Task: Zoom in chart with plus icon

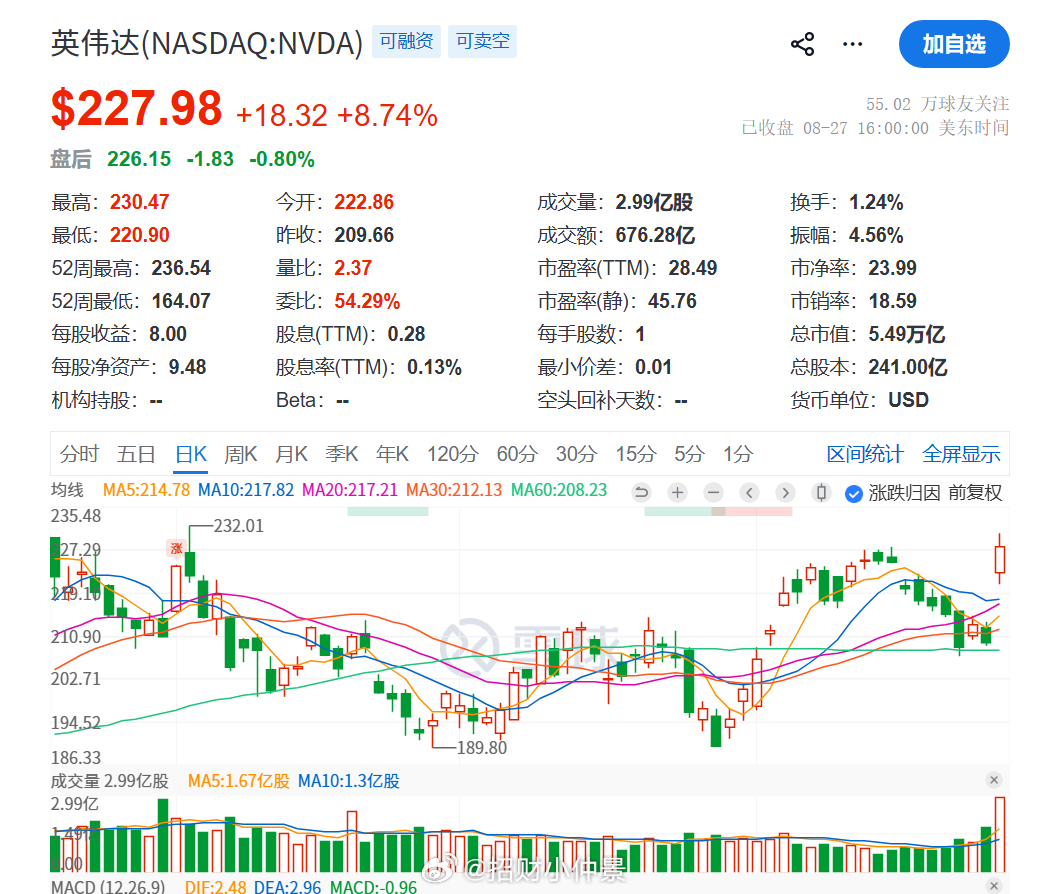Action: click(678, 493)
